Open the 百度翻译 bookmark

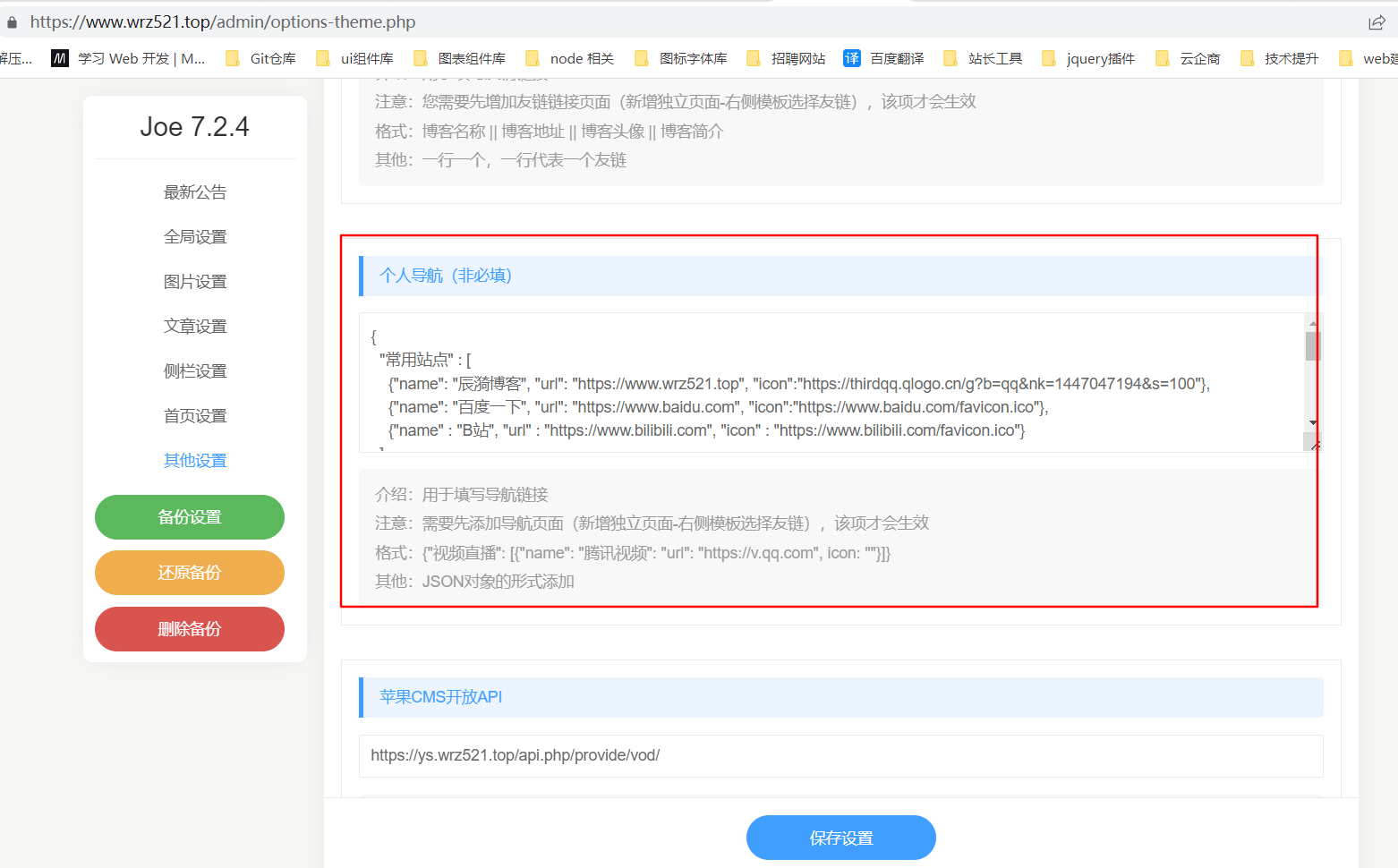pos(883,58)
